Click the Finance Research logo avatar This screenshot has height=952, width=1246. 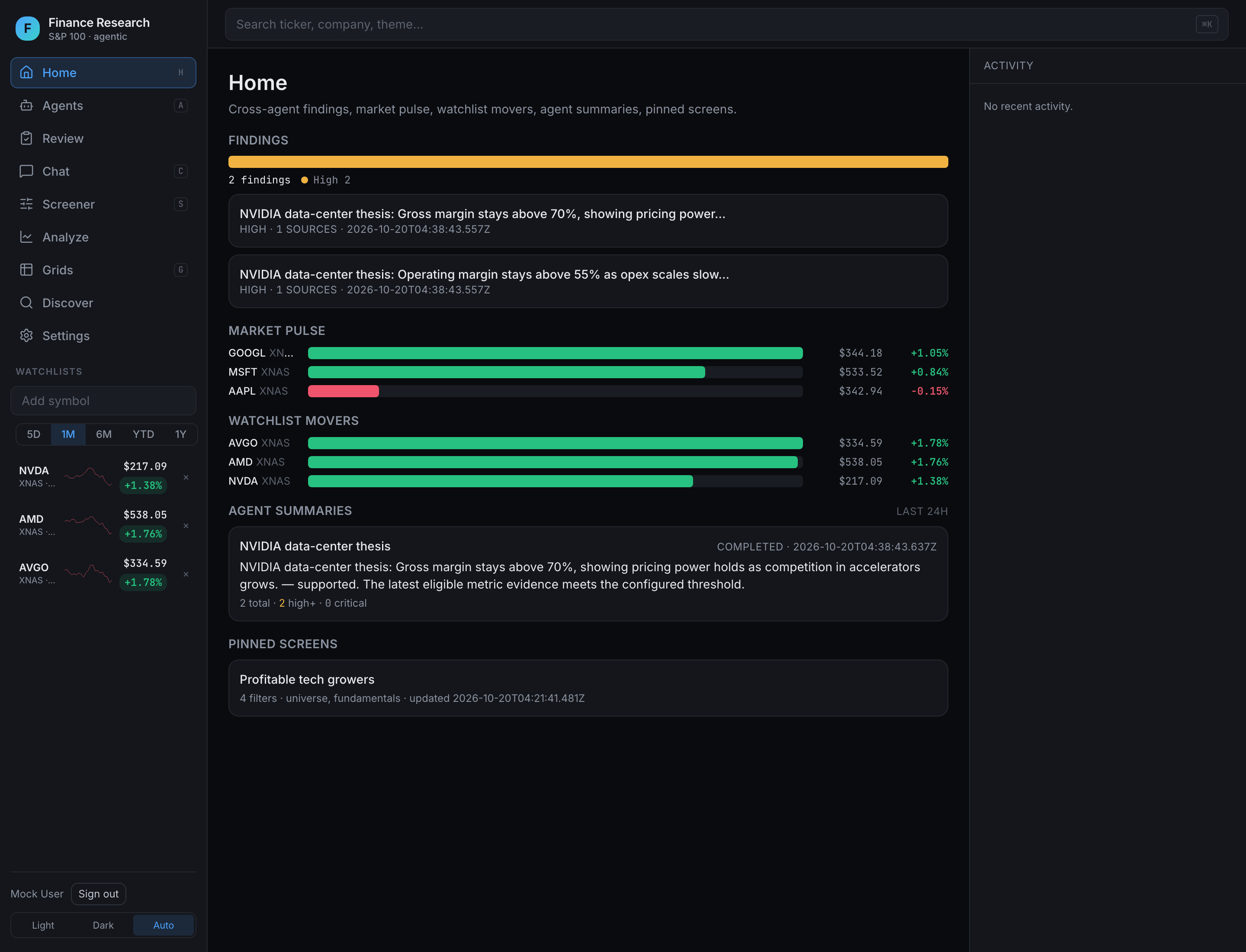tap(27, 28)
